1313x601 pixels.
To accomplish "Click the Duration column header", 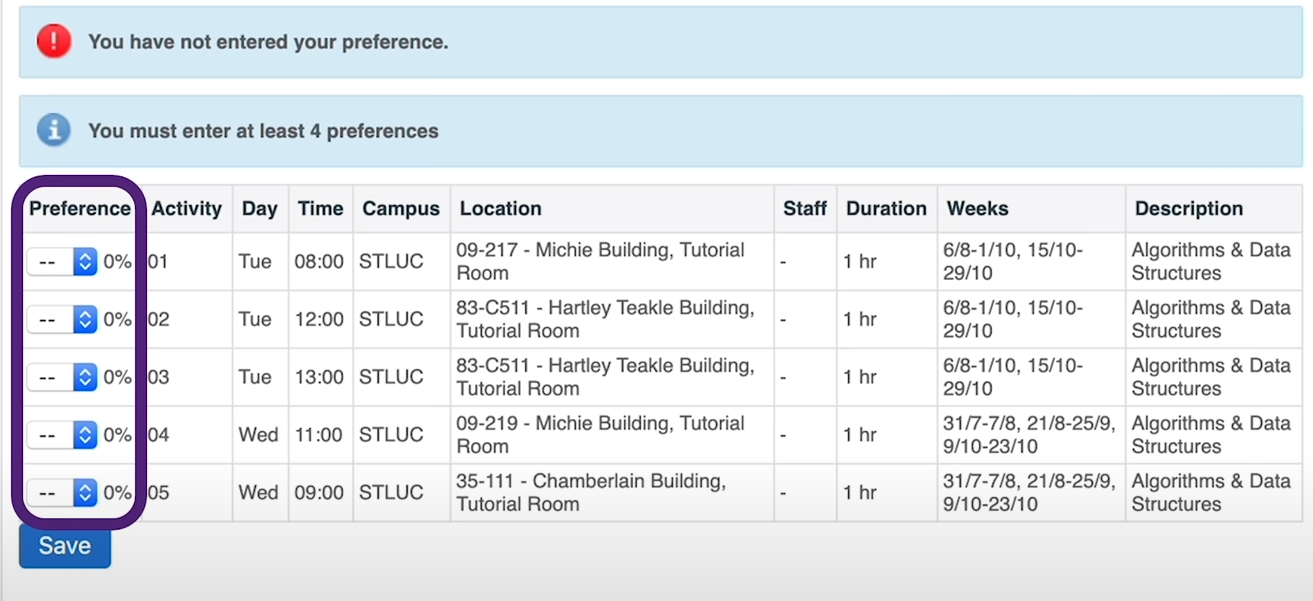I will pyautogui.click(x=887, y=209).
